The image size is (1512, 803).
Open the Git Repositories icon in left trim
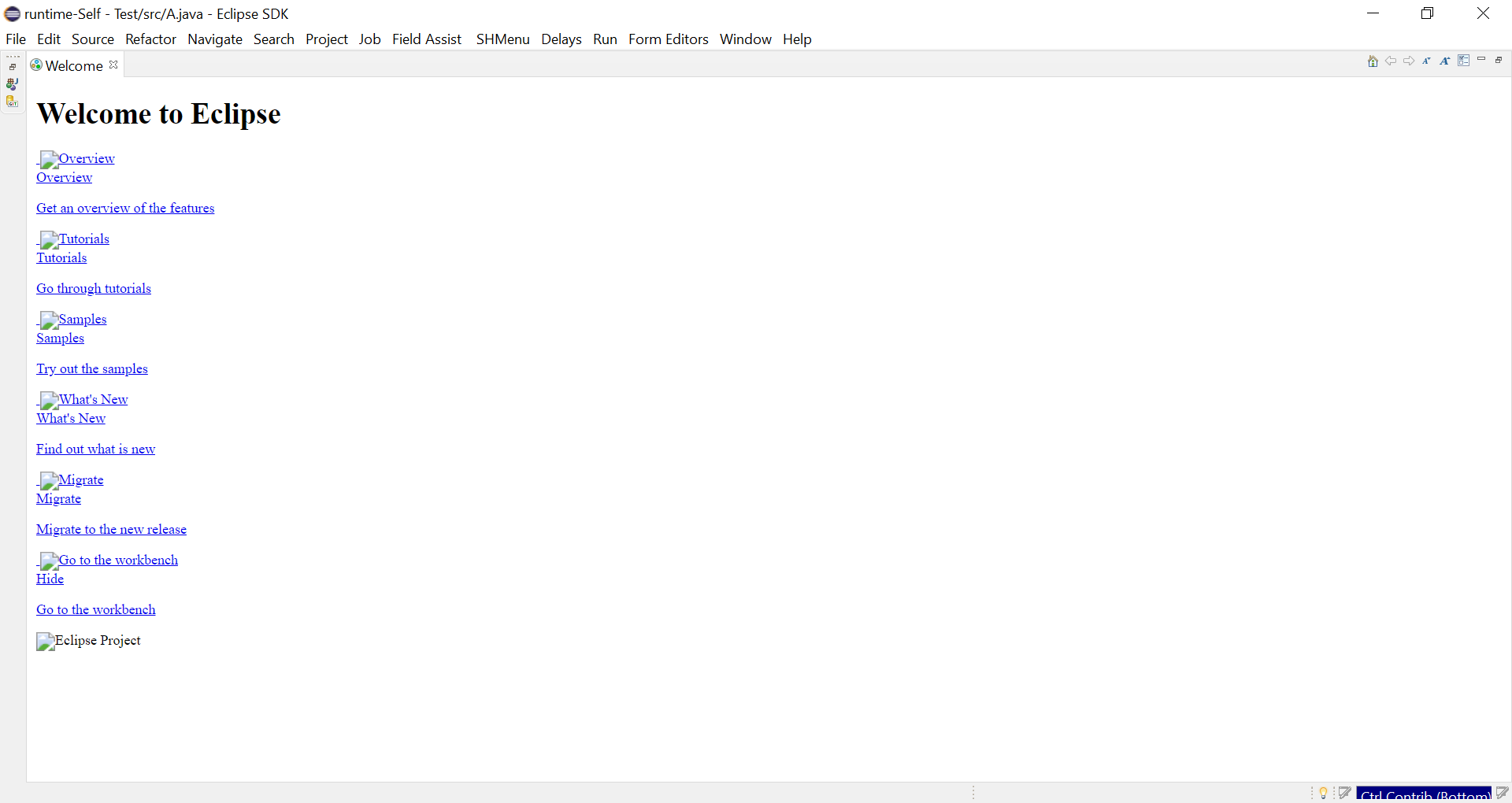(12, 102)
